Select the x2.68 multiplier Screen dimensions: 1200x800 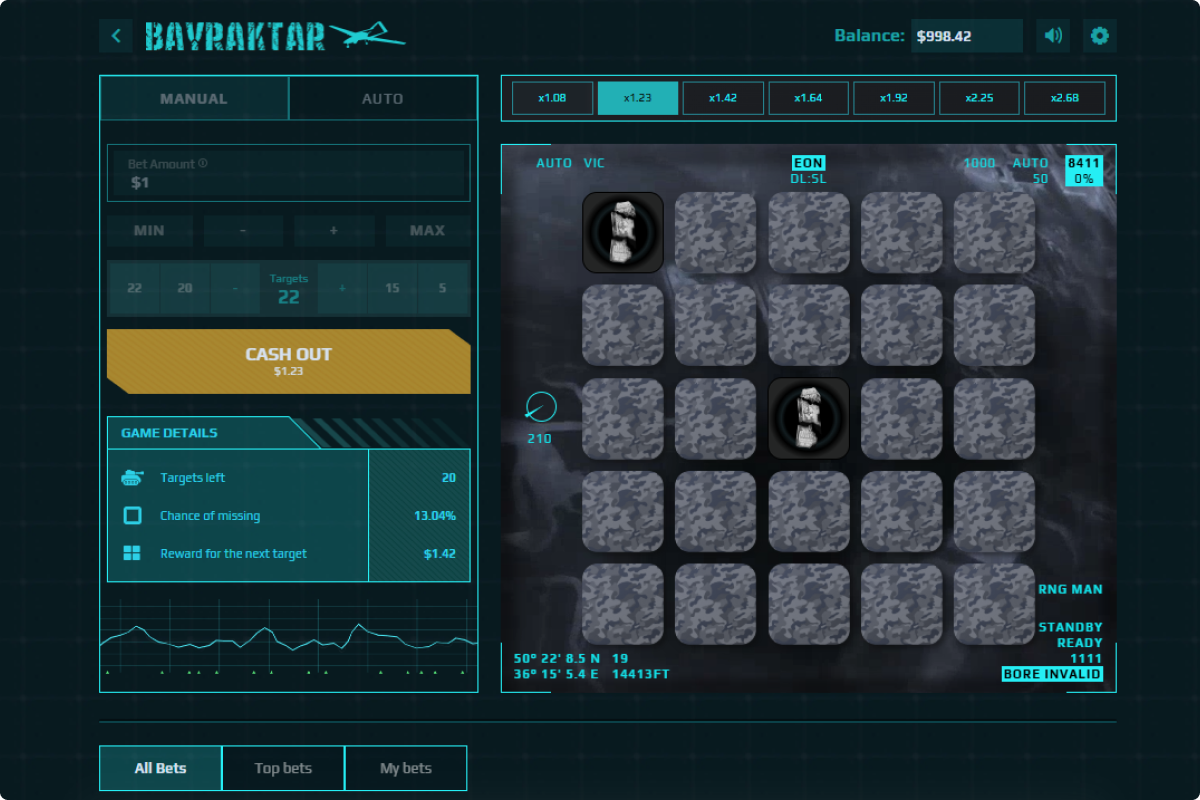click(x=1065, y=98)
